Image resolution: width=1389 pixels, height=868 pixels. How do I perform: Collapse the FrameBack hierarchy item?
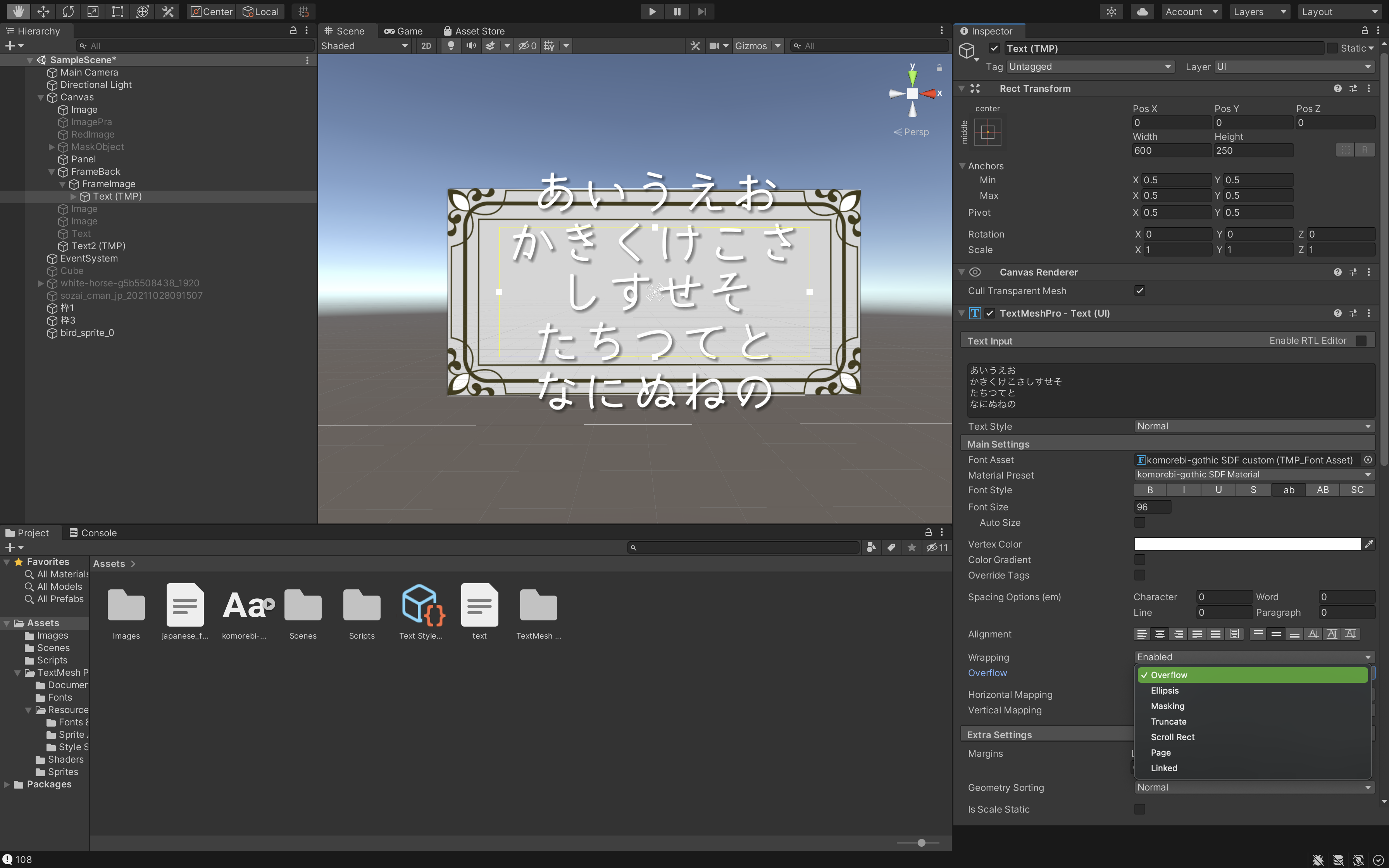[x=52, y=172]
